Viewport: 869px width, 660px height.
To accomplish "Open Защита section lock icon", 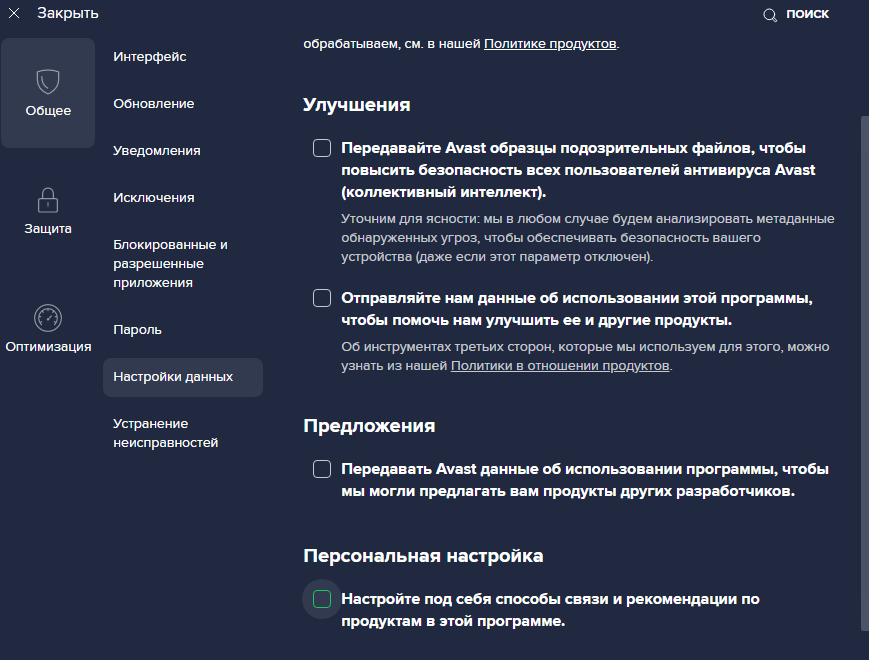I will point(48,200).
